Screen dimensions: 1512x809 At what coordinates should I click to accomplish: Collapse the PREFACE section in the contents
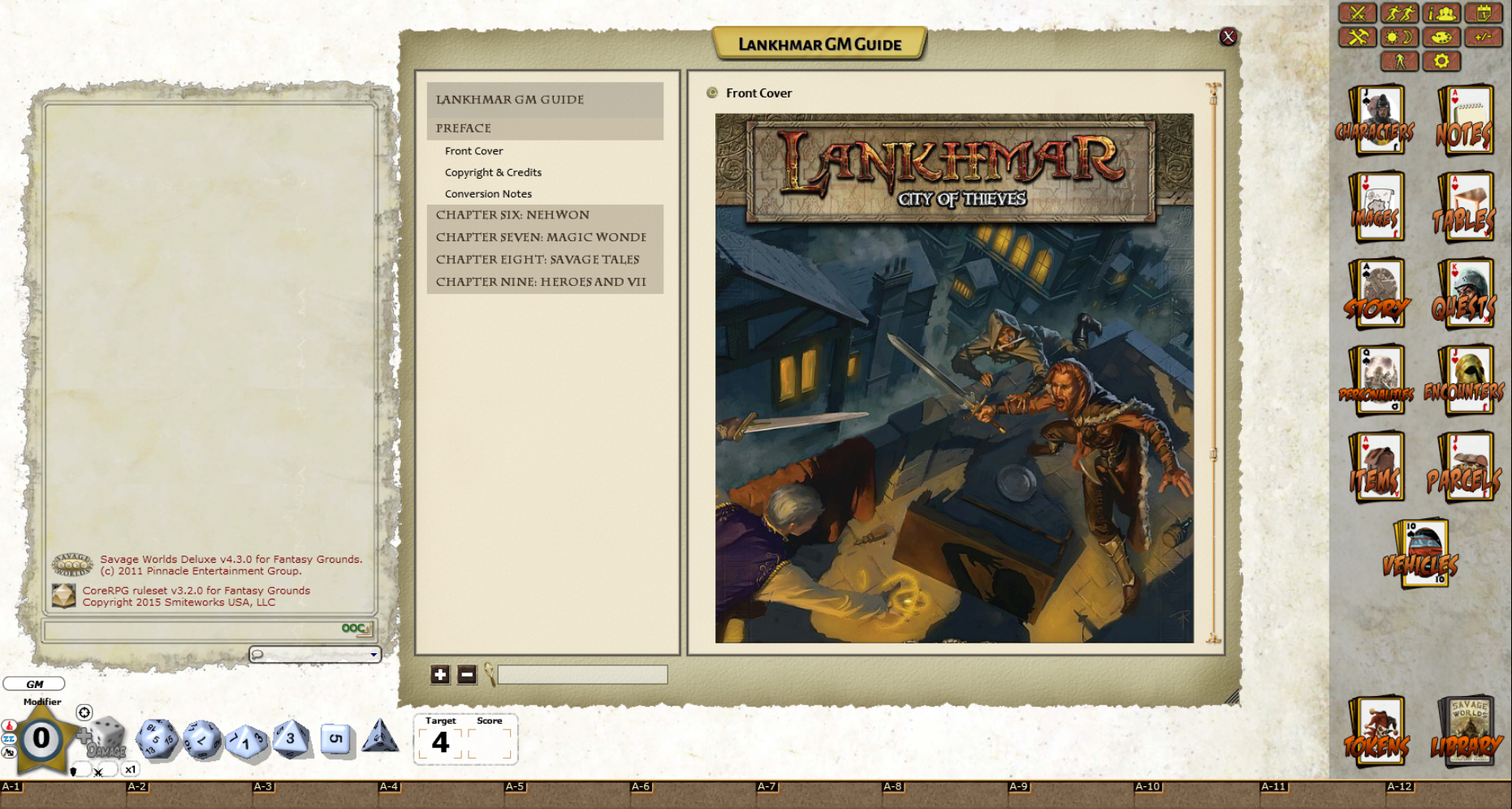pos(464,128)
